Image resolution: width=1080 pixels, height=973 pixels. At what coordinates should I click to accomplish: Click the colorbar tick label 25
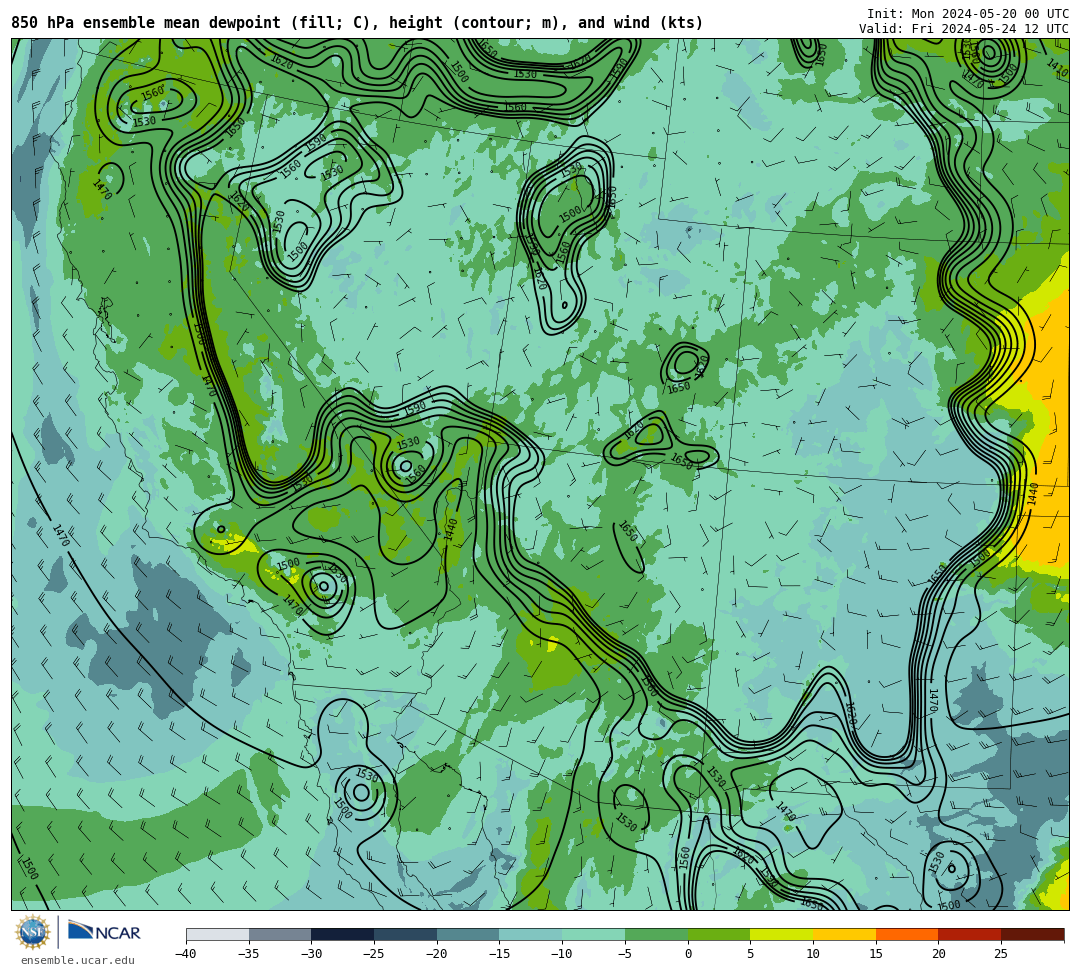pos(1001,954)
